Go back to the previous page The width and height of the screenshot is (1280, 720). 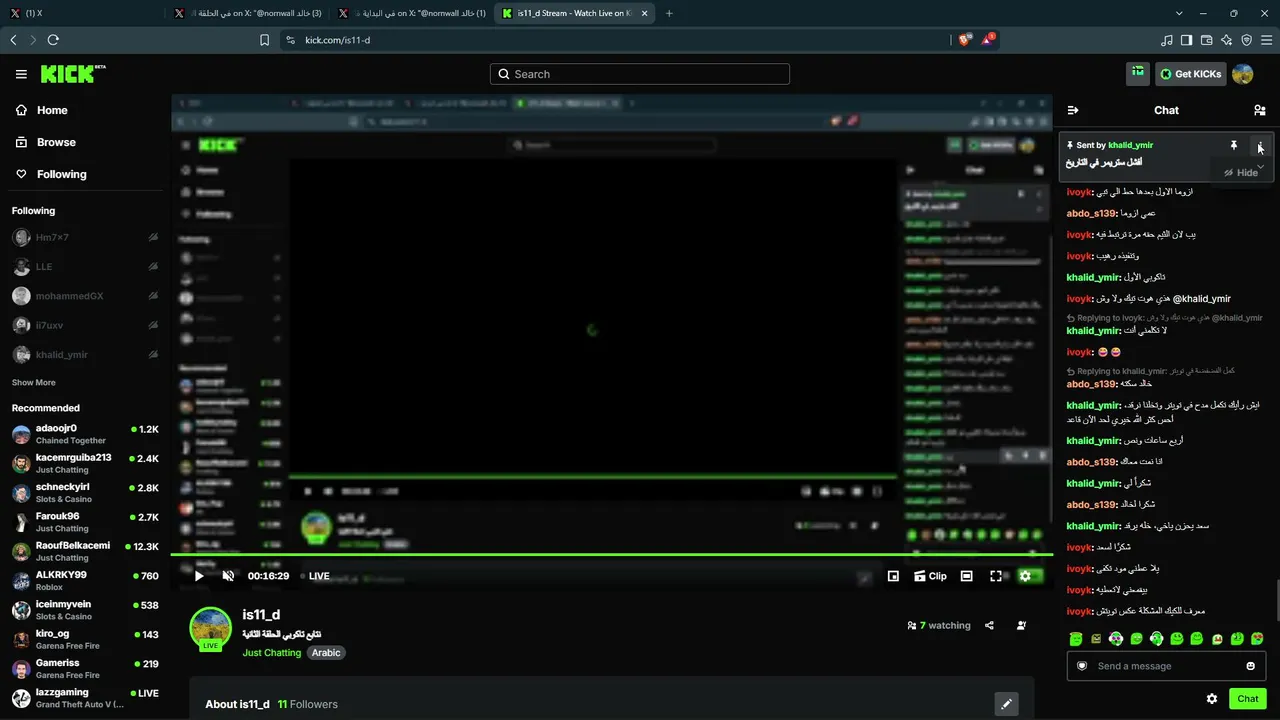[13, 40]
